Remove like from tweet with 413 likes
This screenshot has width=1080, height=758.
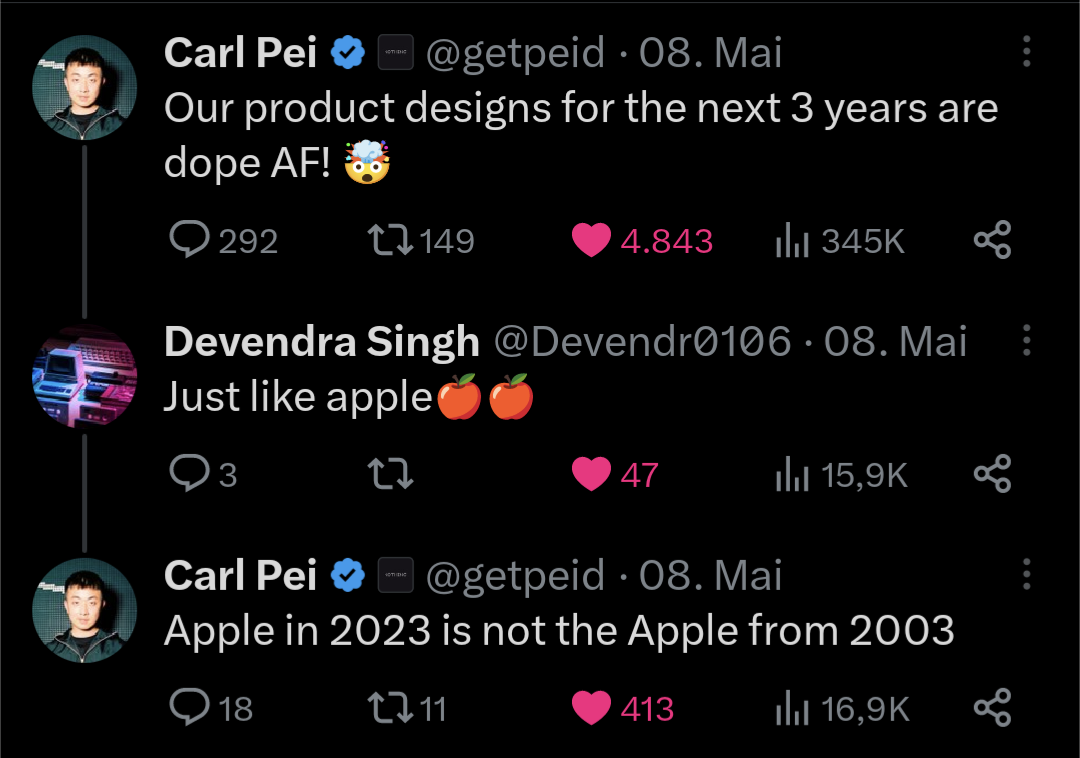pyautogui.click(x=591, y=708)
